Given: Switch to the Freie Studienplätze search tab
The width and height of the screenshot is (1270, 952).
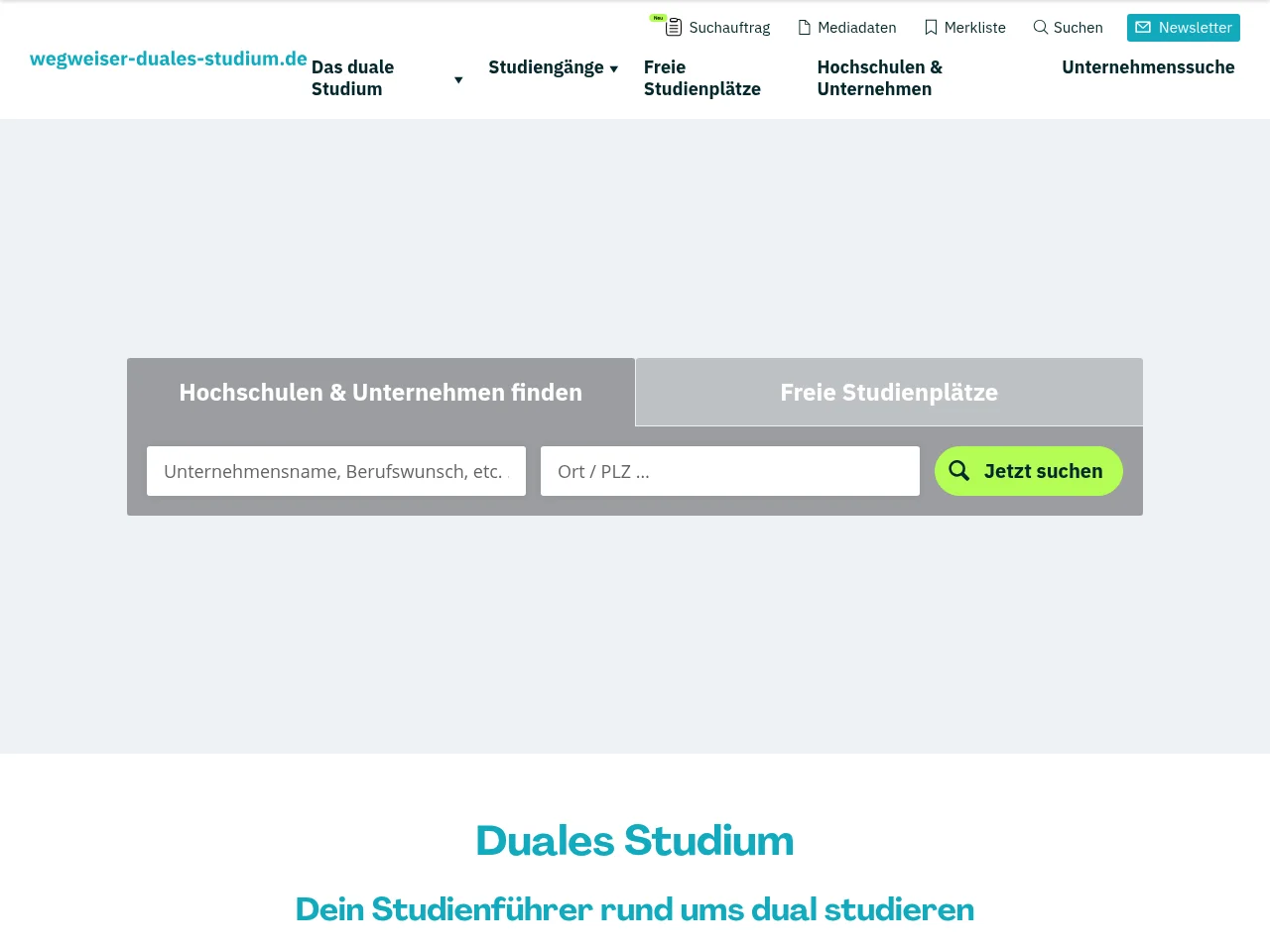Looking at the screenshot, I should (x=889, y=393).
